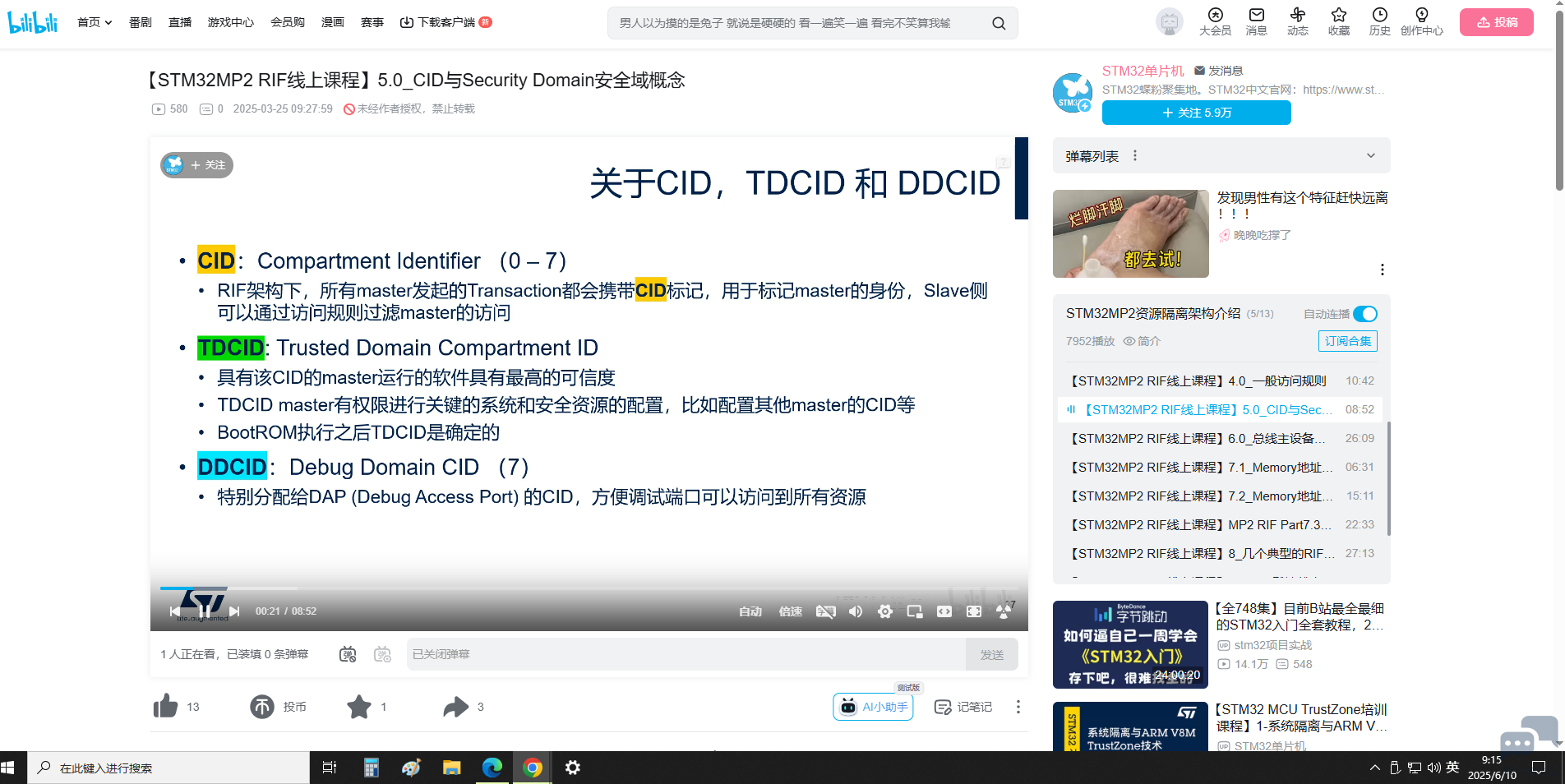Mute the video volume
This screenshot has height=784, width=1565.
point(856,611)
